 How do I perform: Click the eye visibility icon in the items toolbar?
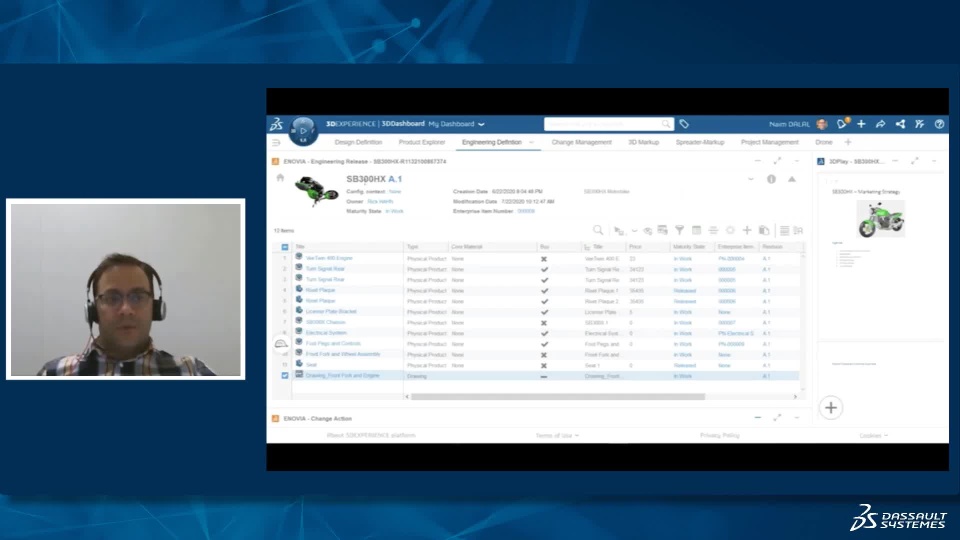tap(648, 231)
